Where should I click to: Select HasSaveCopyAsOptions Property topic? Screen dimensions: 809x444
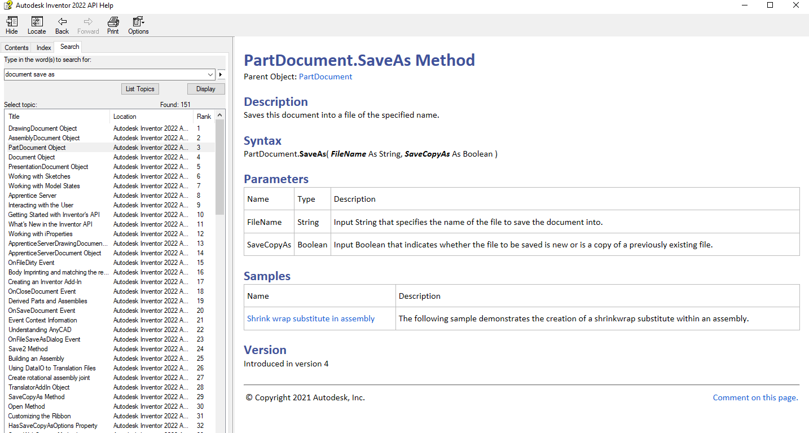[53, 425]
